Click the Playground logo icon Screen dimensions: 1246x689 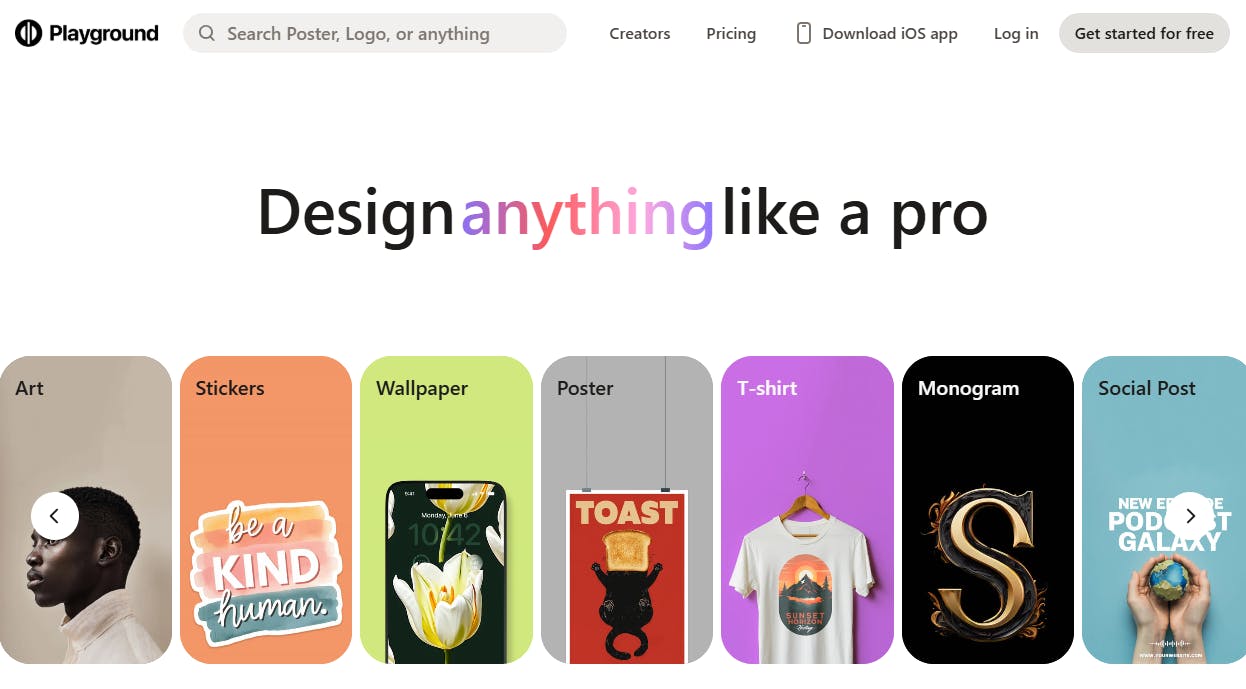[x=28, y=33]
